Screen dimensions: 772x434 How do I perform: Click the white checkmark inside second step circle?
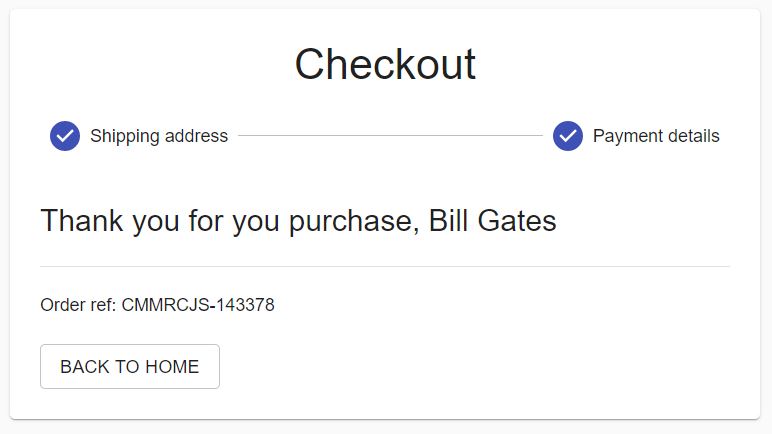coord(568,135)
